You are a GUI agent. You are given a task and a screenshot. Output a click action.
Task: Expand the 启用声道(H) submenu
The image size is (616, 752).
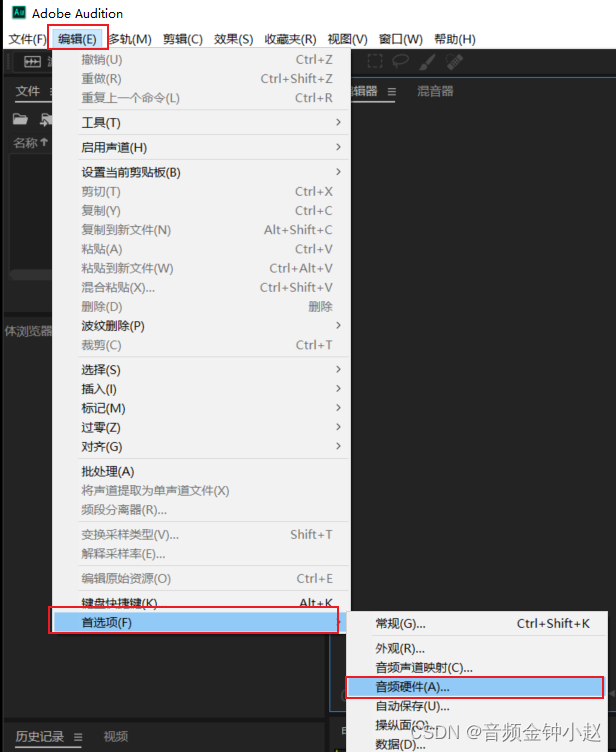201,147
